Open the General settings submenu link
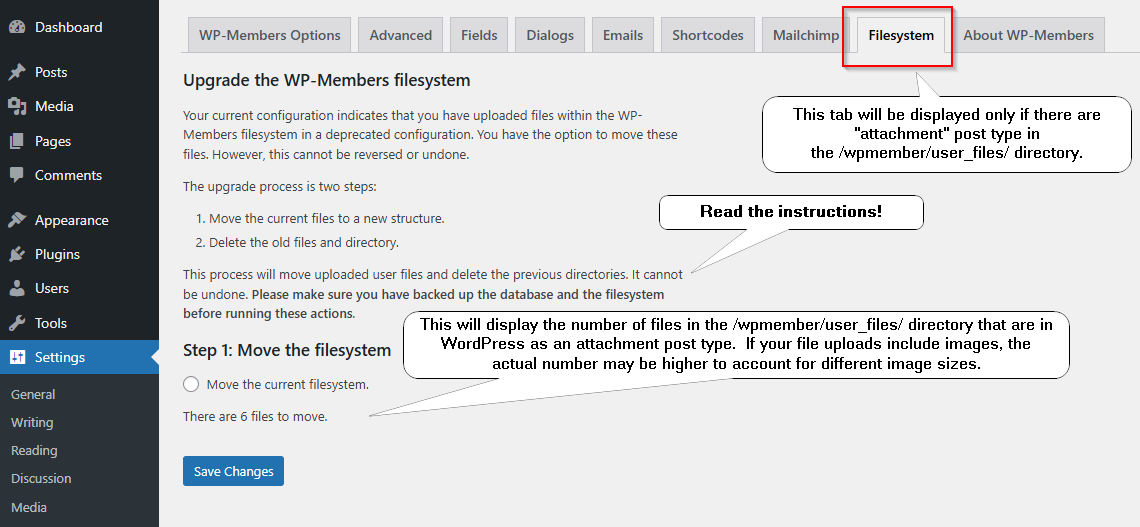The width and height of the screenshot is (1140, 527). point(33,394)
